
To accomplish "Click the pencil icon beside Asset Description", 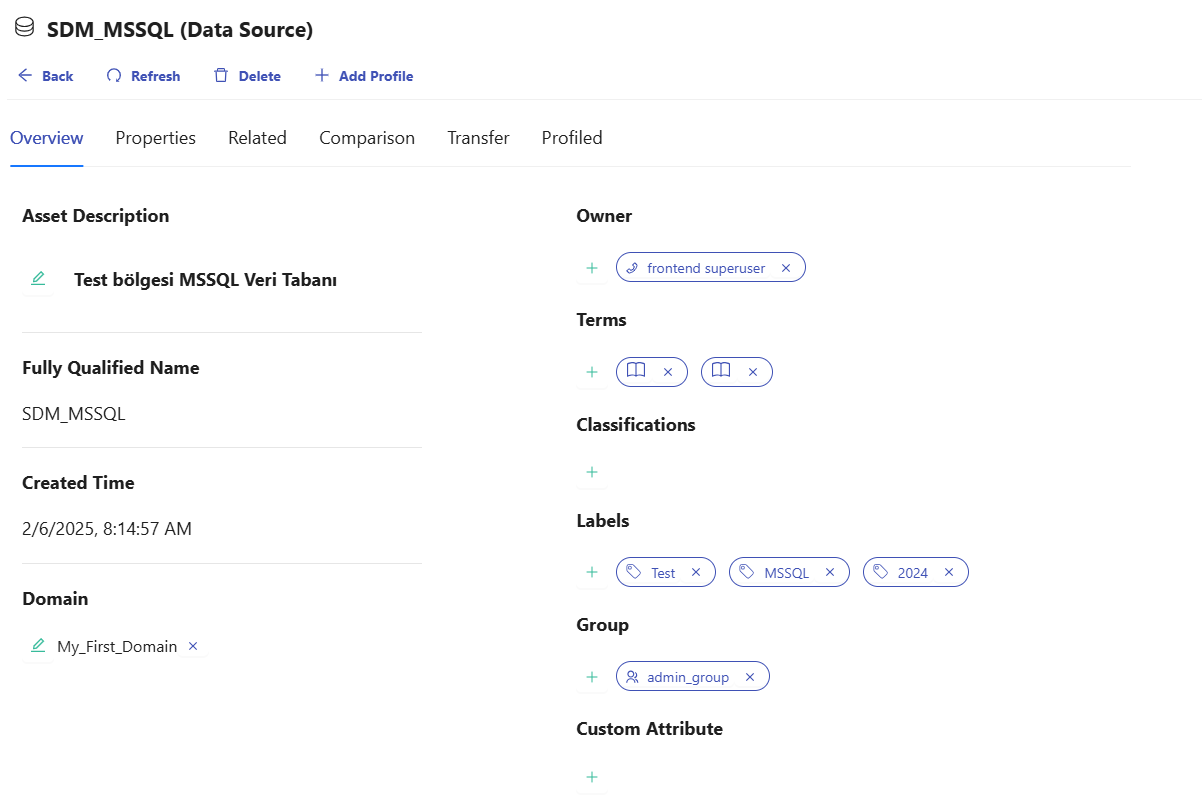I will coord(38,279).
